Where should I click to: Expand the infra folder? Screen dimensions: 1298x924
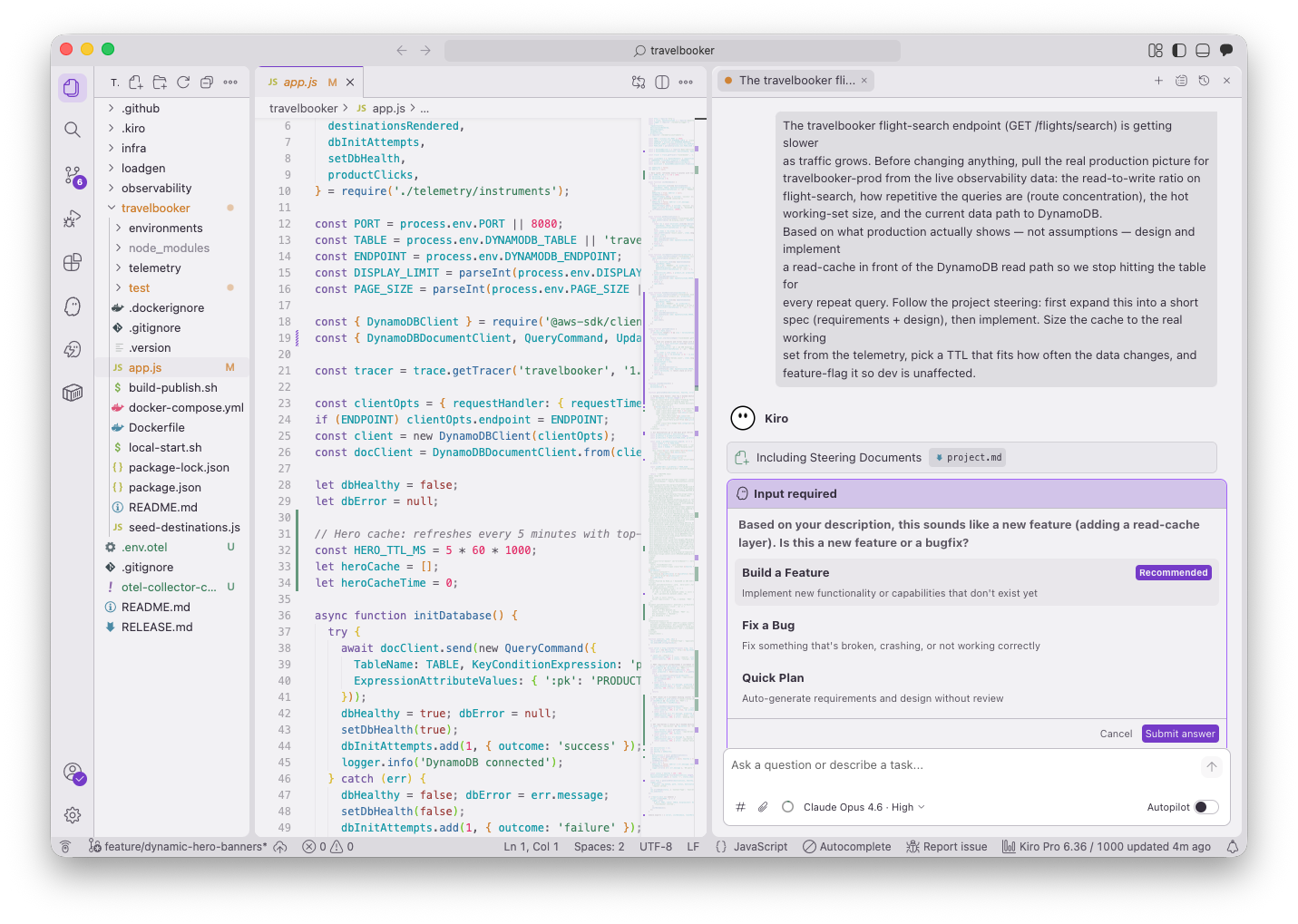click(x=172, y=148)
